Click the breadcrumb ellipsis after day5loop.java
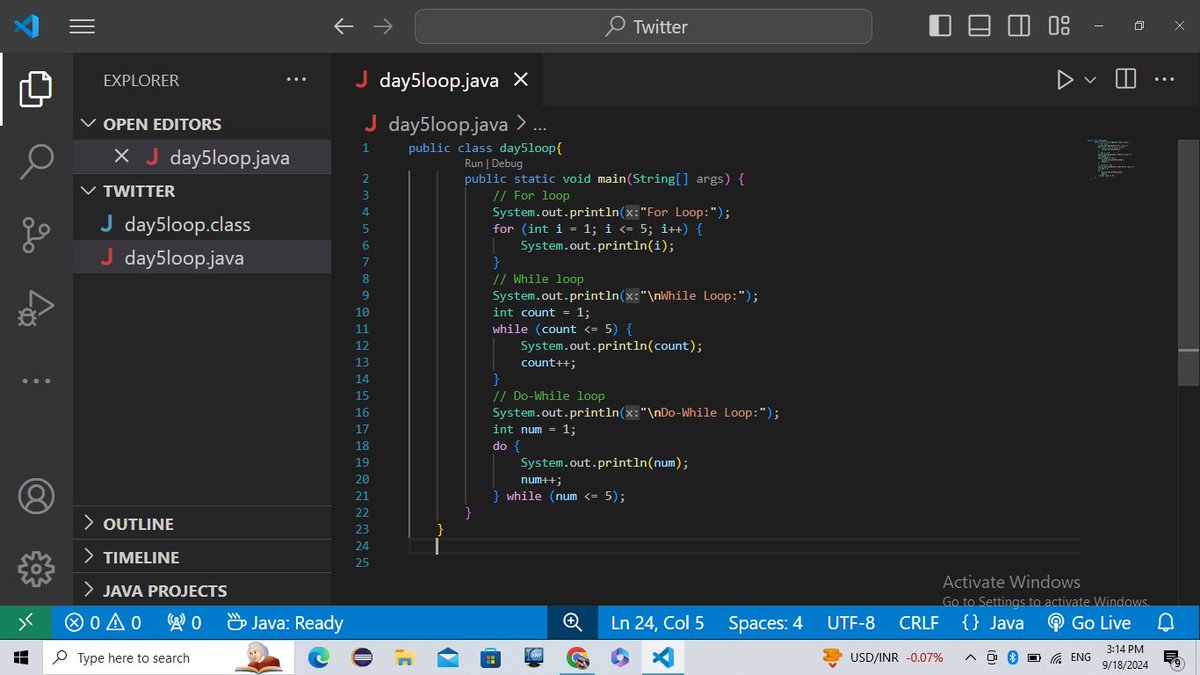The height and width of the screenshot is (675, 1200). tap(540, 125)
